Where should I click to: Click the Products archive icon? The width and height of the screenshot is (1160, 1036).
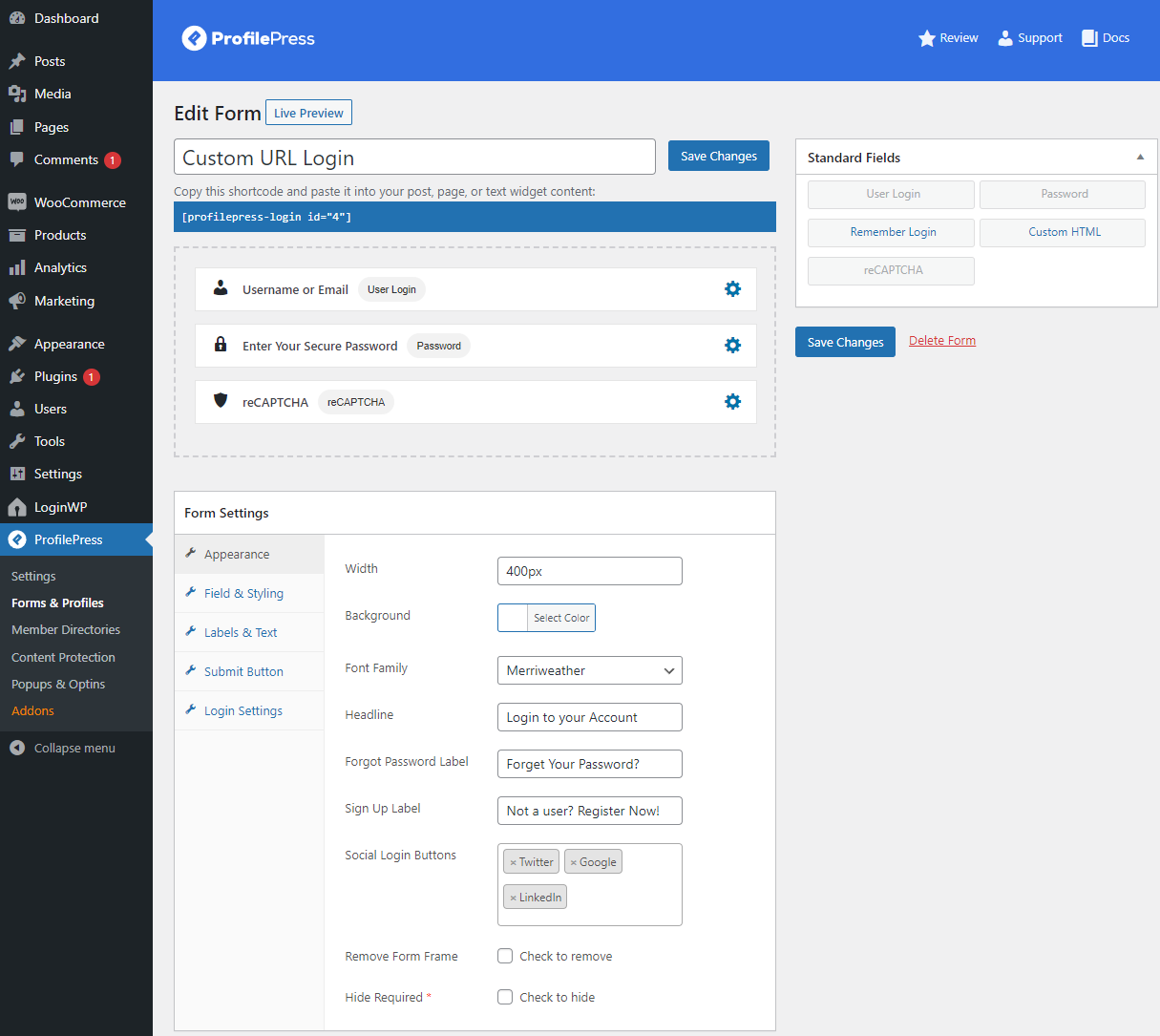(x=17, y=235)
